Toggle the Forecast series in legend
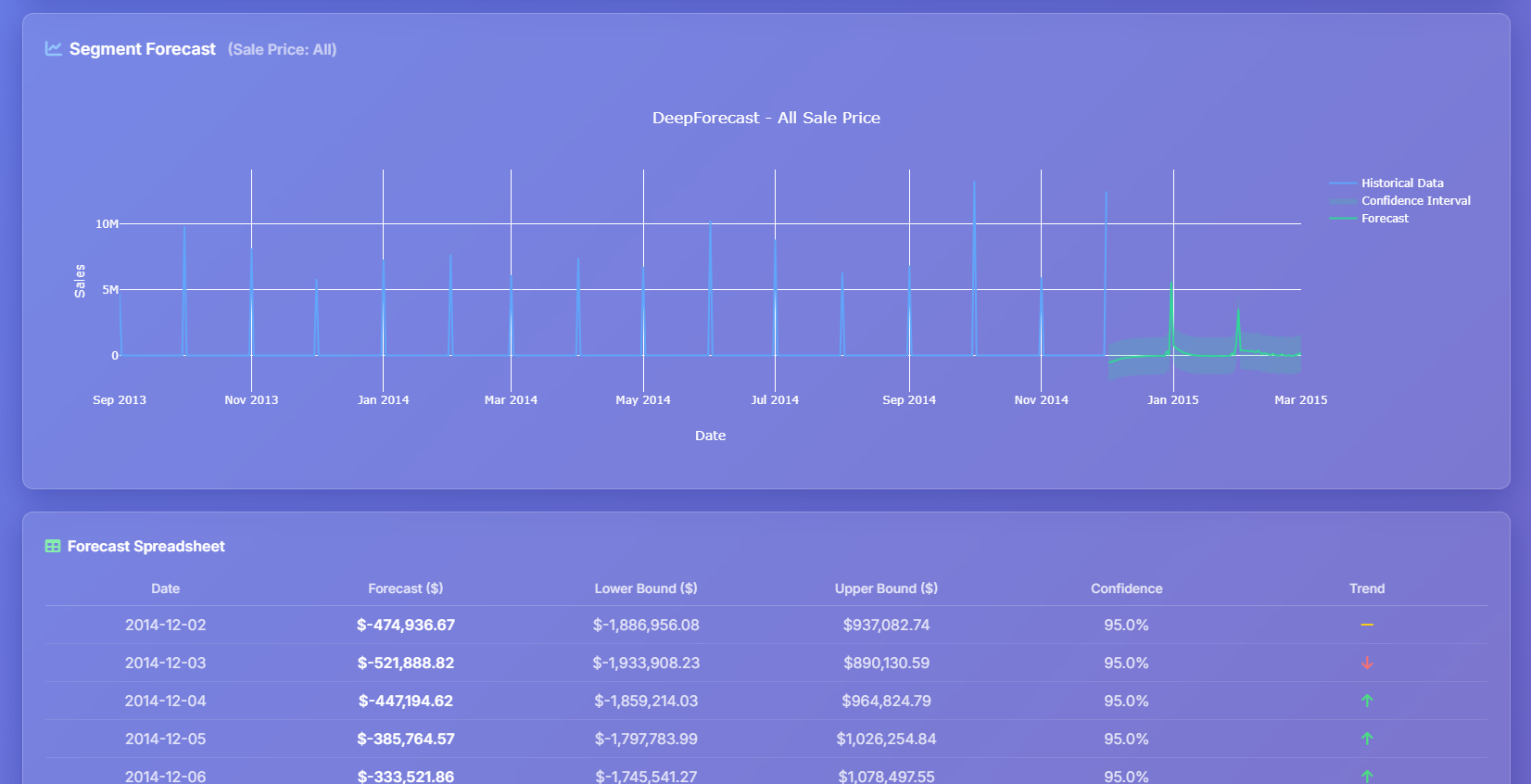The height and width of the screenshot is (784, 1531). tap(1385, 219)
